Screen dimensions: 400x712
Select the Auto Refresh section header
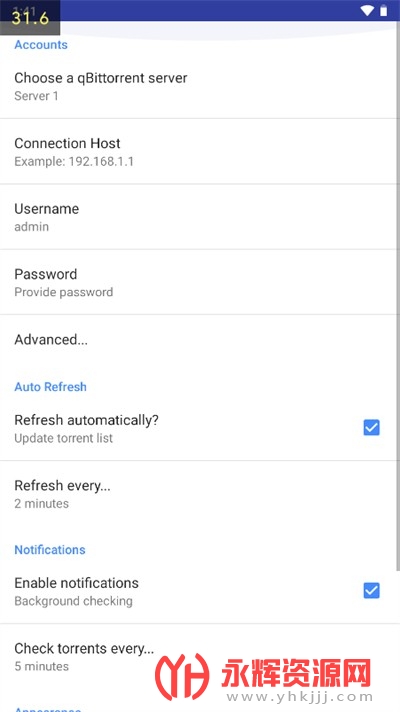click(x=50, y=387)
